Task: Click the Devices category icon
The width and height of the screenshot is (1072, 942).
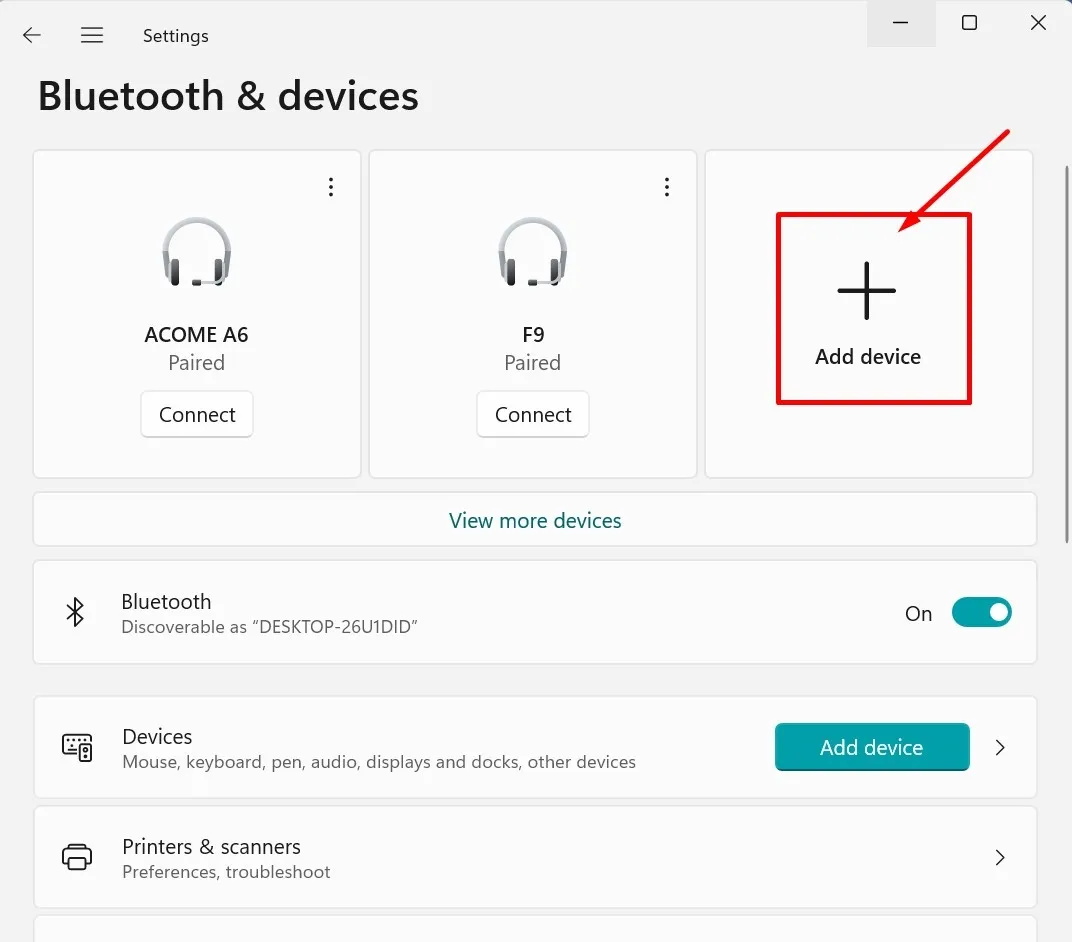Action: [x=77, y=746]
